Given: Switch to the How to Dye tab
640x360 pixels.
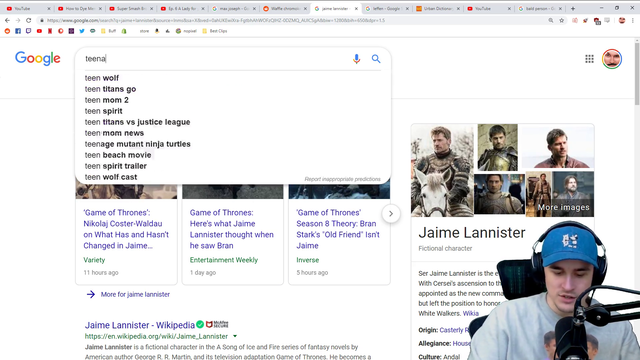Looking at the screenshot, I should coord(80,8).
